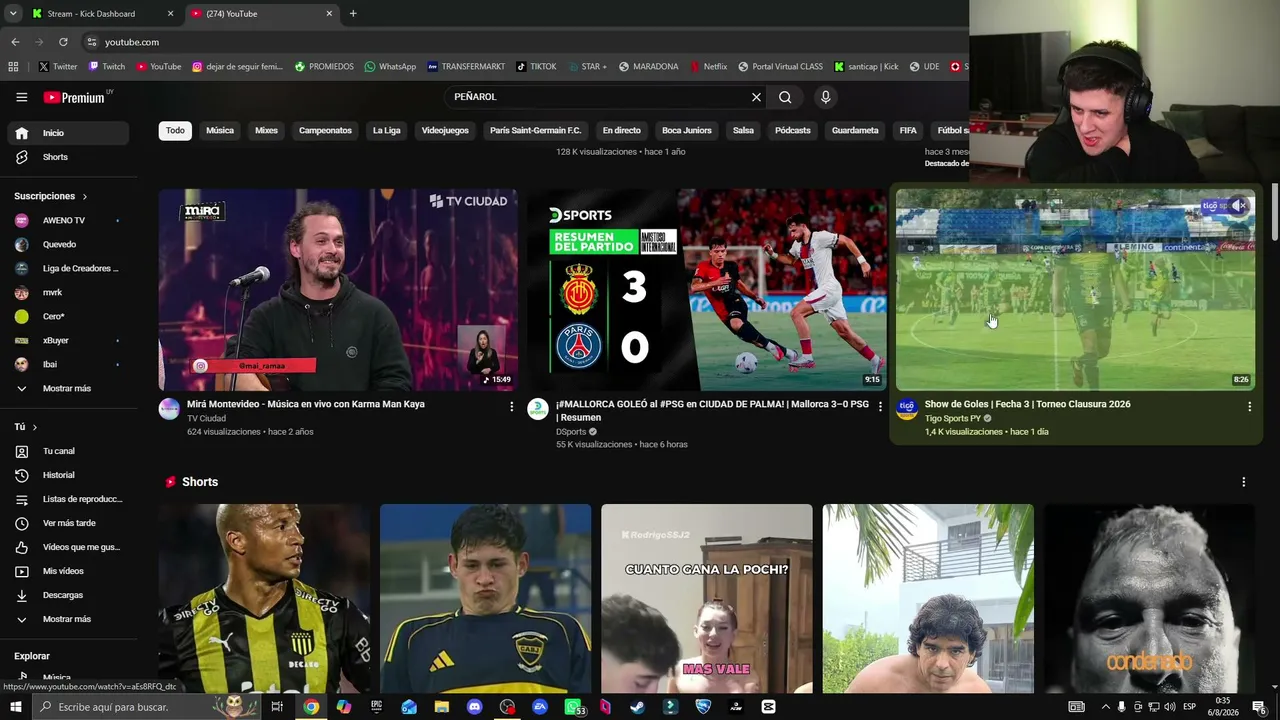
Task: Open the Netflix bookmark
Action: 709,67
